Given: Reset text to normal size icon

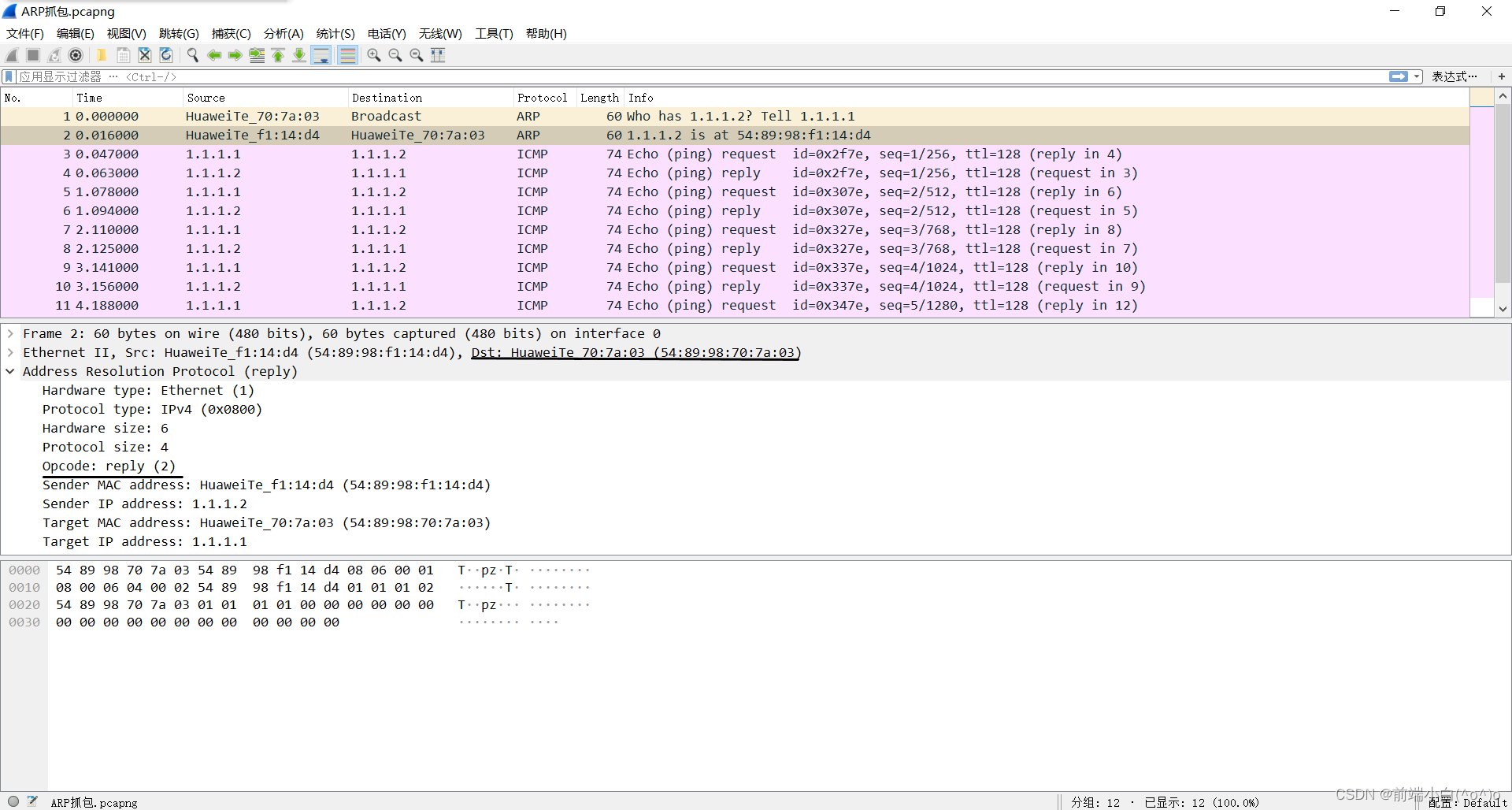Looking at the screenshot, I should [x=417, y=55].
